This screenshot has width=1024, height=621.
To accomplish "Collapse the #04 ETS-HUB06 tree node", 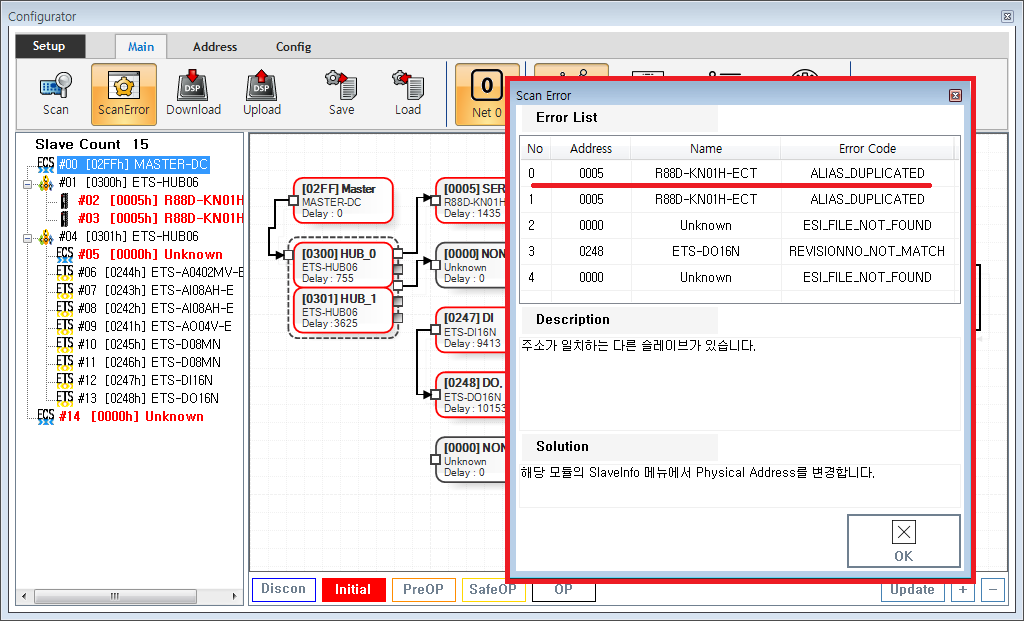I will 26,237.
